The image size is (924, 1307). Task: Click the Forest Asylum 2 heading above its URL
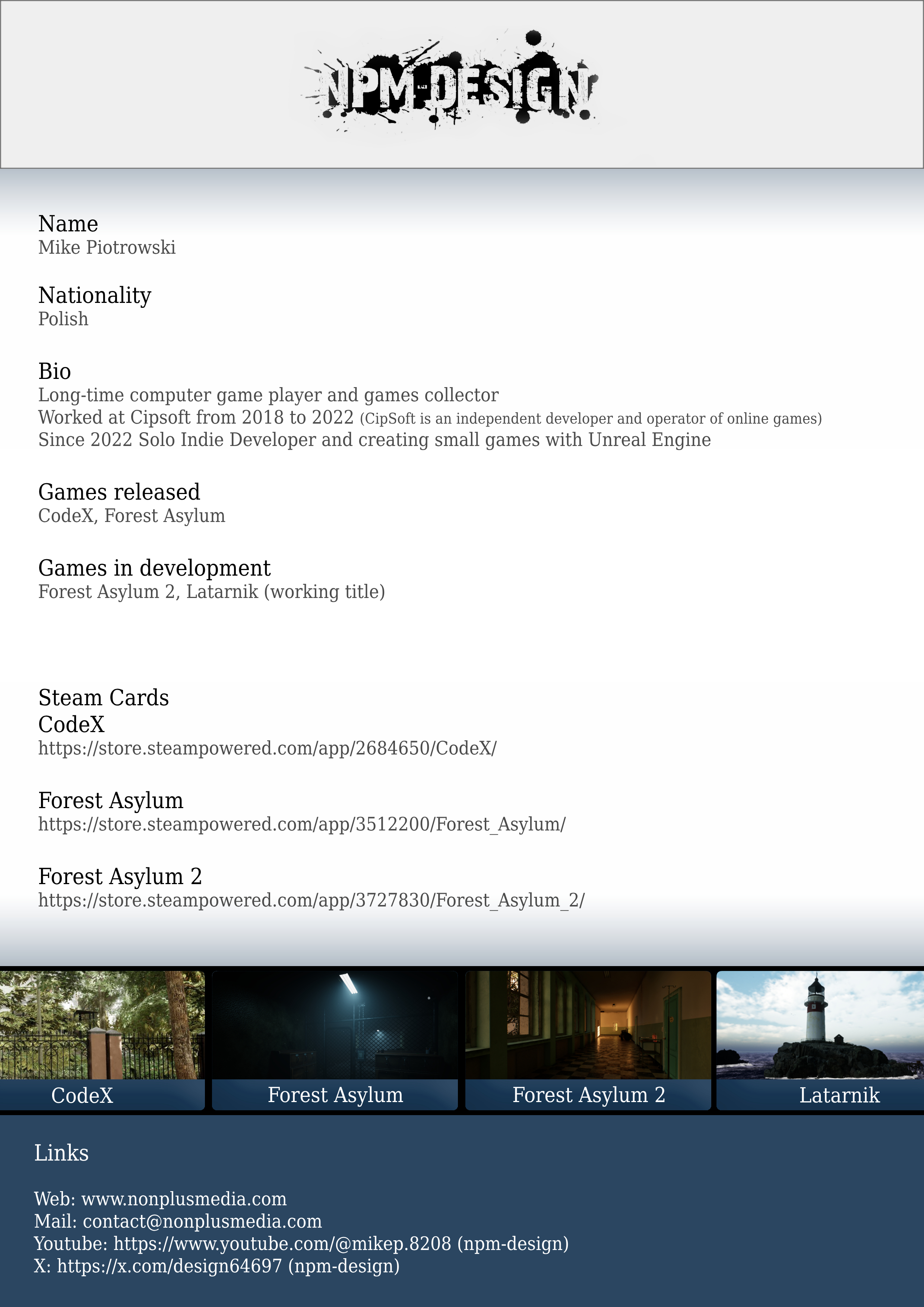coord(120,877)
